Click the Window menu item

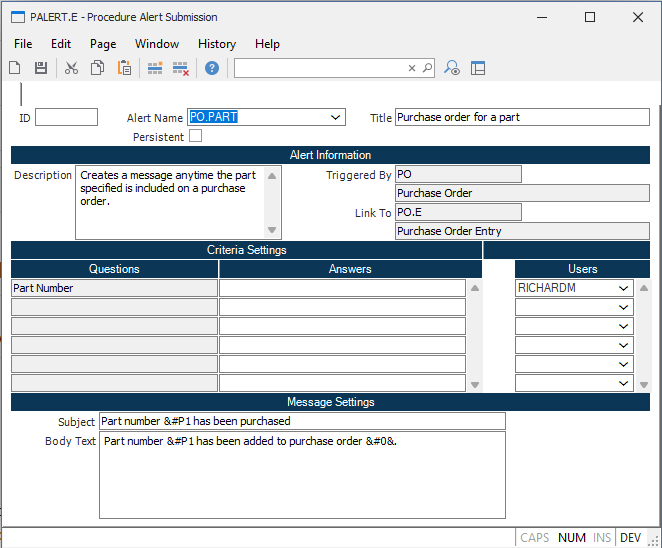[157, 44]
